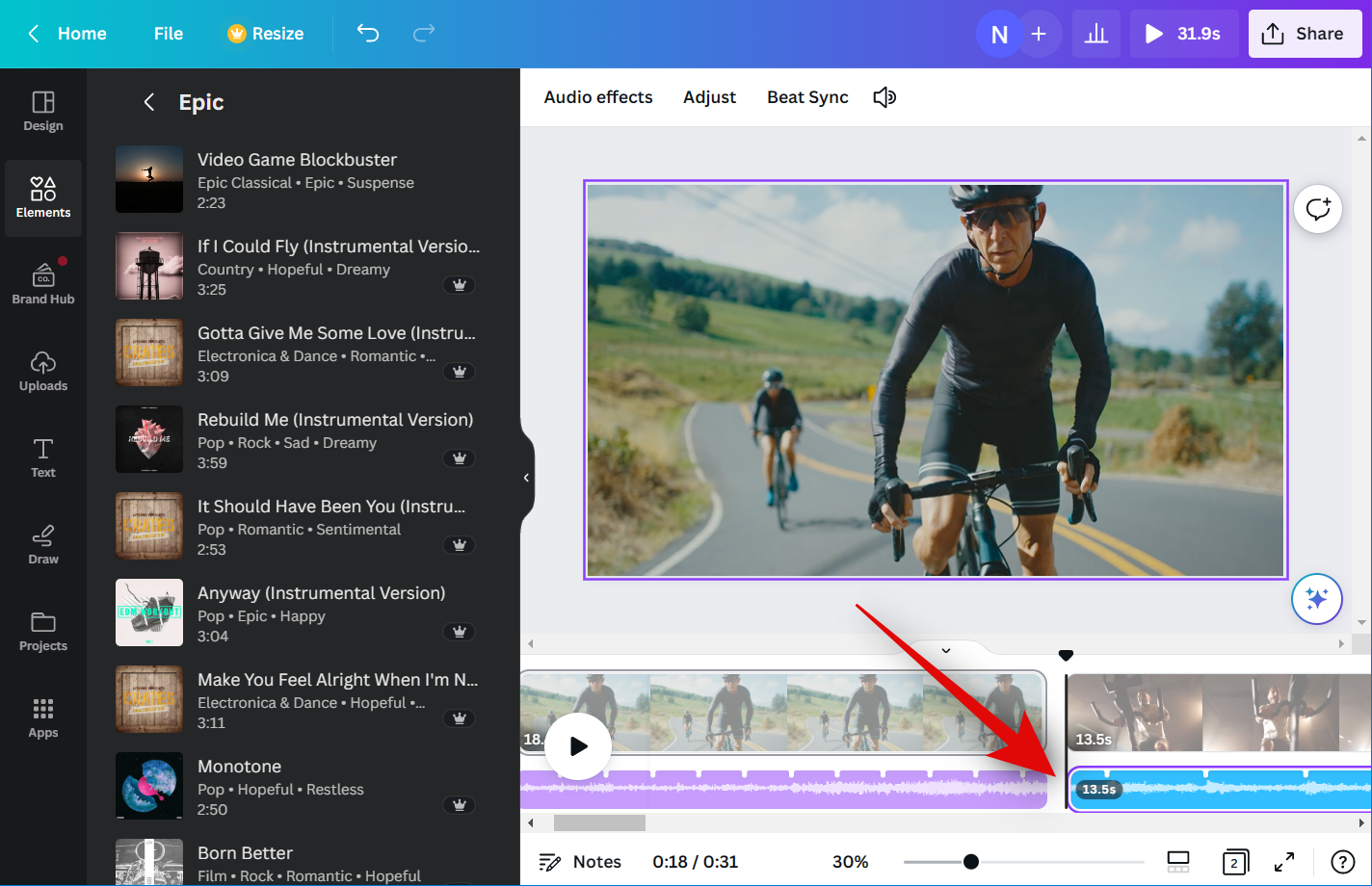This screenshot has height=886, width=1372.
Task: Open the File menu
Action: point(168,34)
